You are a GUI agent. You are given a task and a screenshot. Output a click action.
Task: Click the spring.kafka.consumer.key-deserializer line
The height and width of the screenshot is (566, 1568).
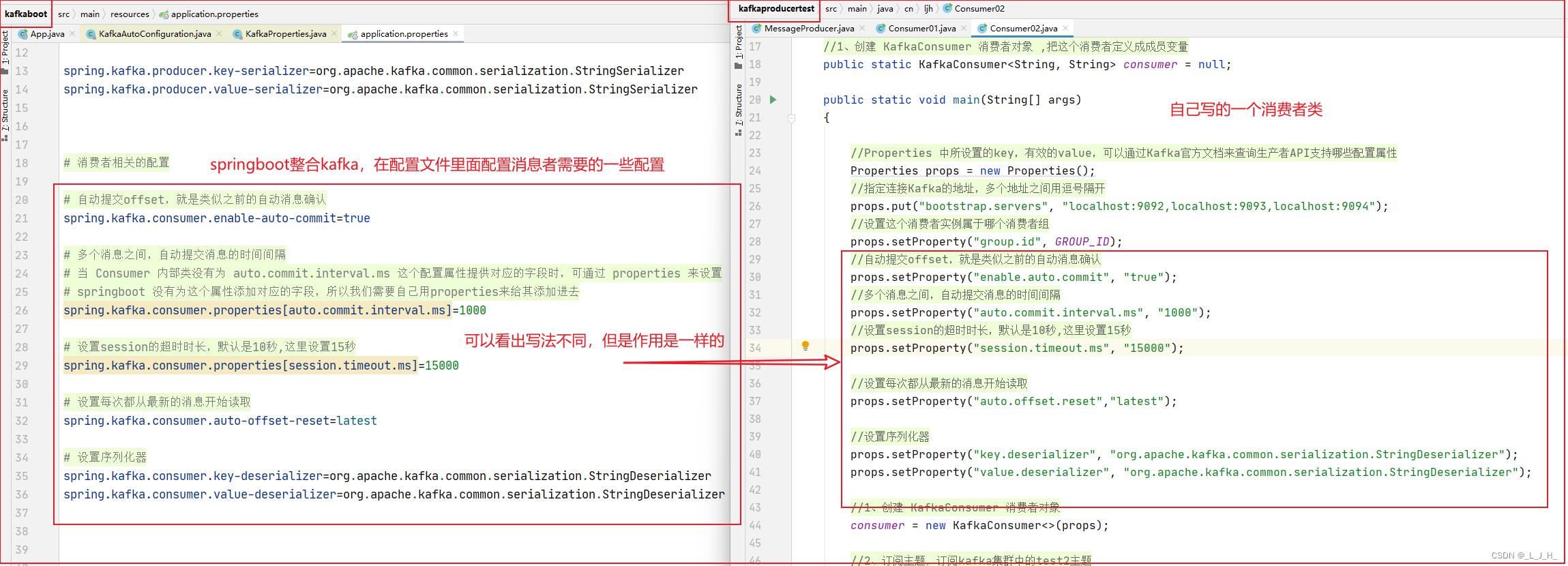coord(387,476)
